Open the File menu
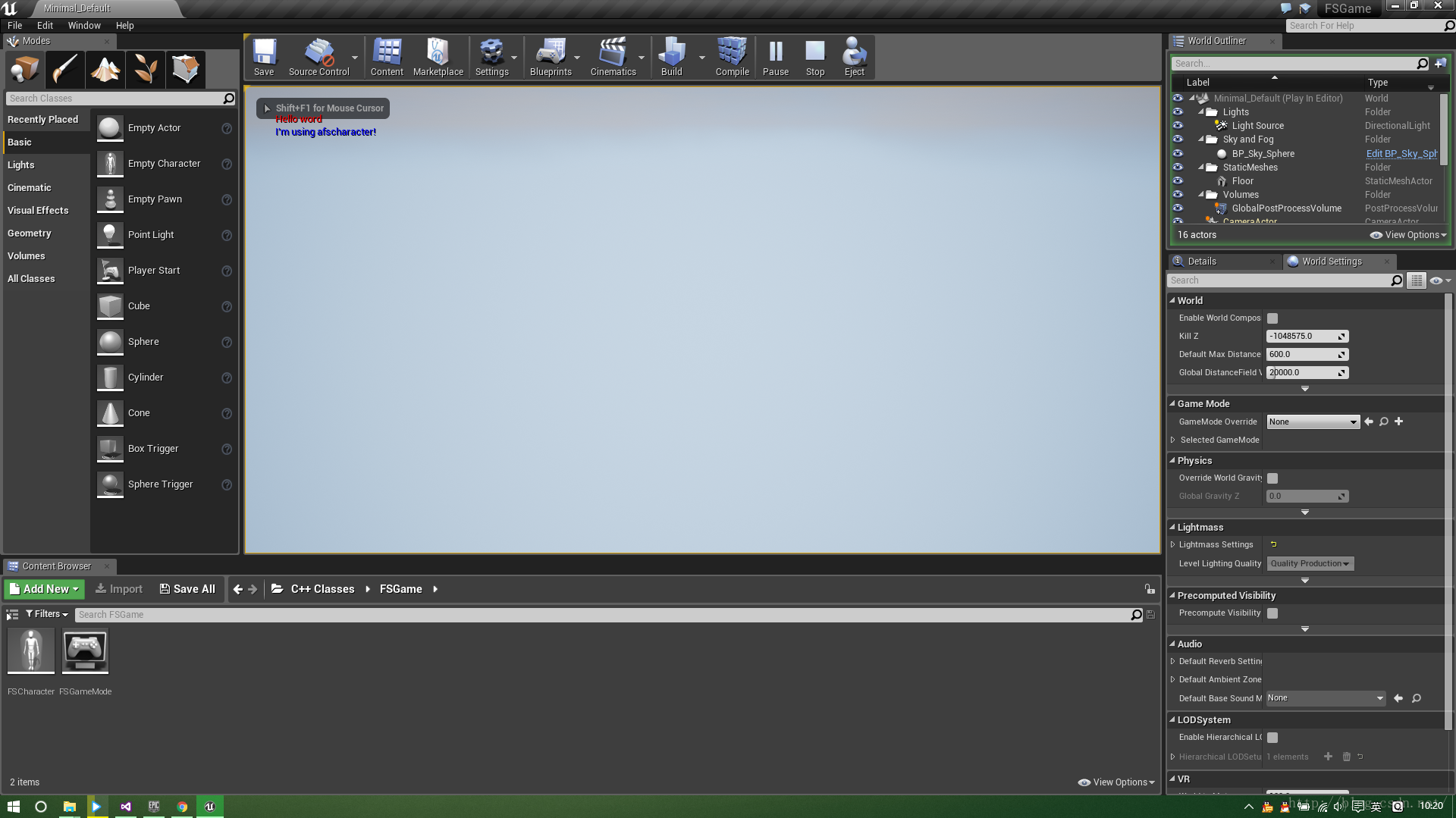Screen dimensions: 1456x818 [x=14, y=26]
